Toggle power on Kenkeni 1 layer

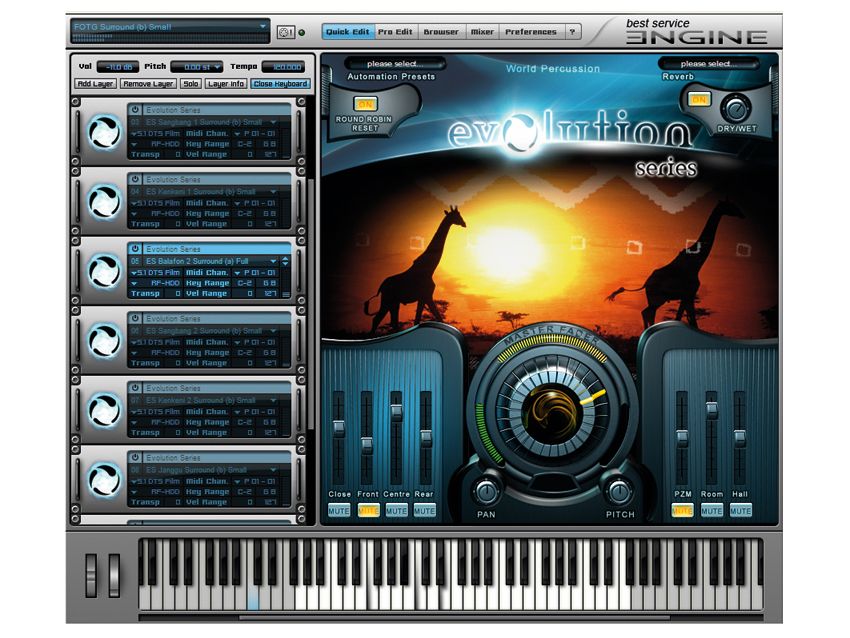pos(135,179)
